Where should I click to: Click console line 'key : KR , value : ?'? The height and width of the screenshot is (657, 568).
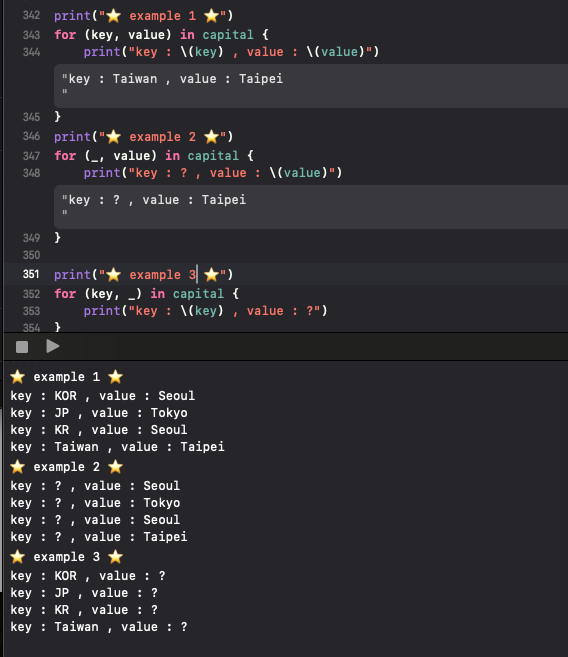(x=84, y=610)
